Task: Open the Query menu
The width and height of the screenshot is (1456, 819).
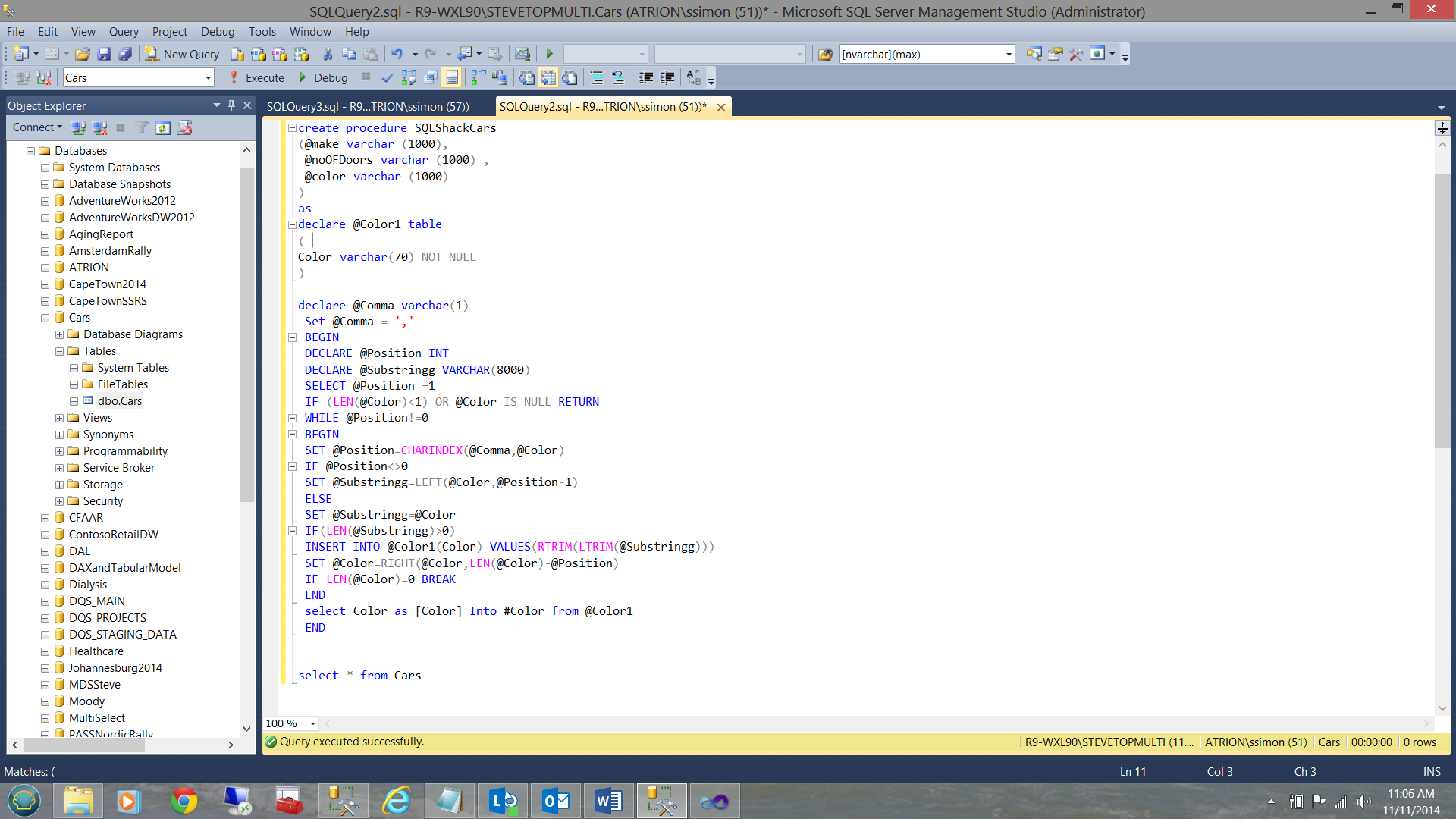Action: [124, 32]
